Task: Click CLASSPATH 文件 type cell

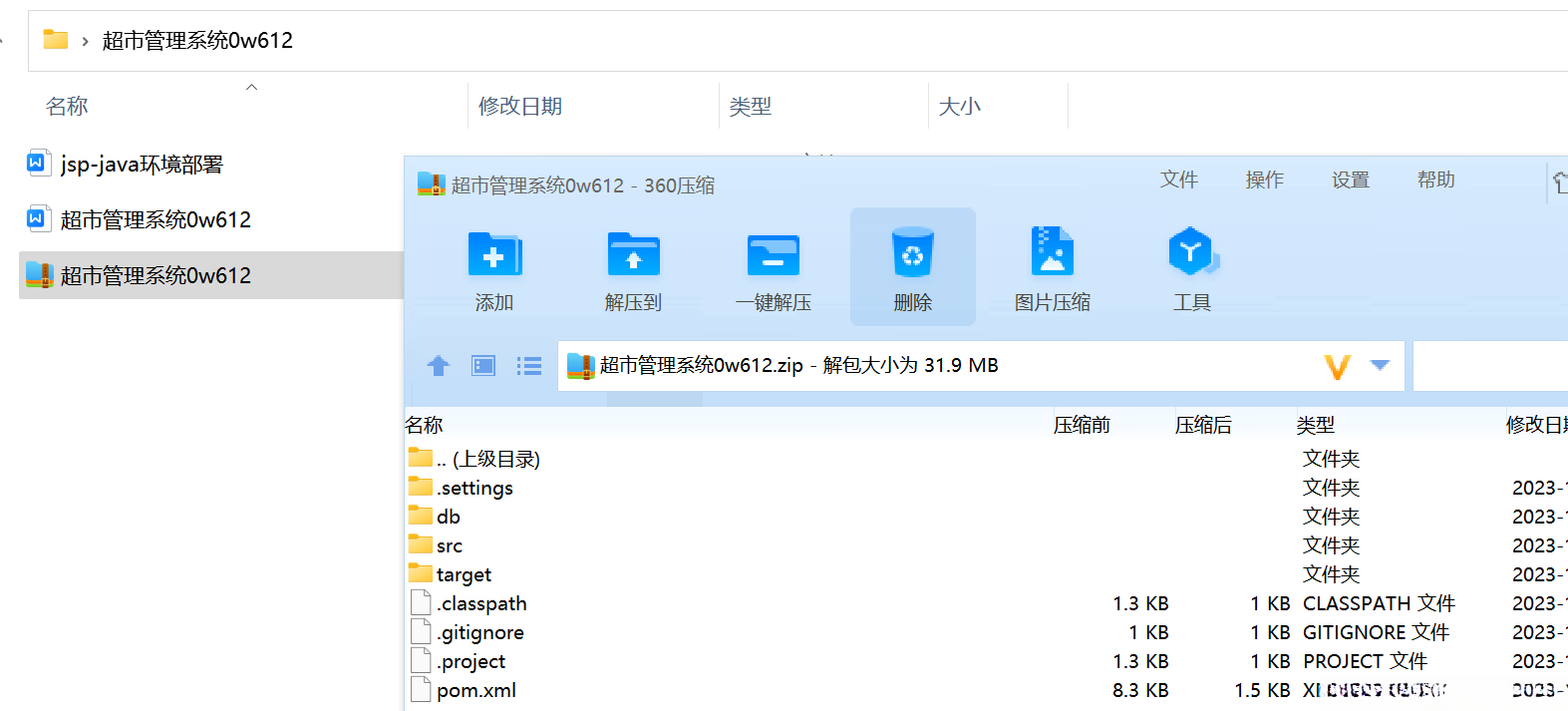Action: (x=1380, y=603)
